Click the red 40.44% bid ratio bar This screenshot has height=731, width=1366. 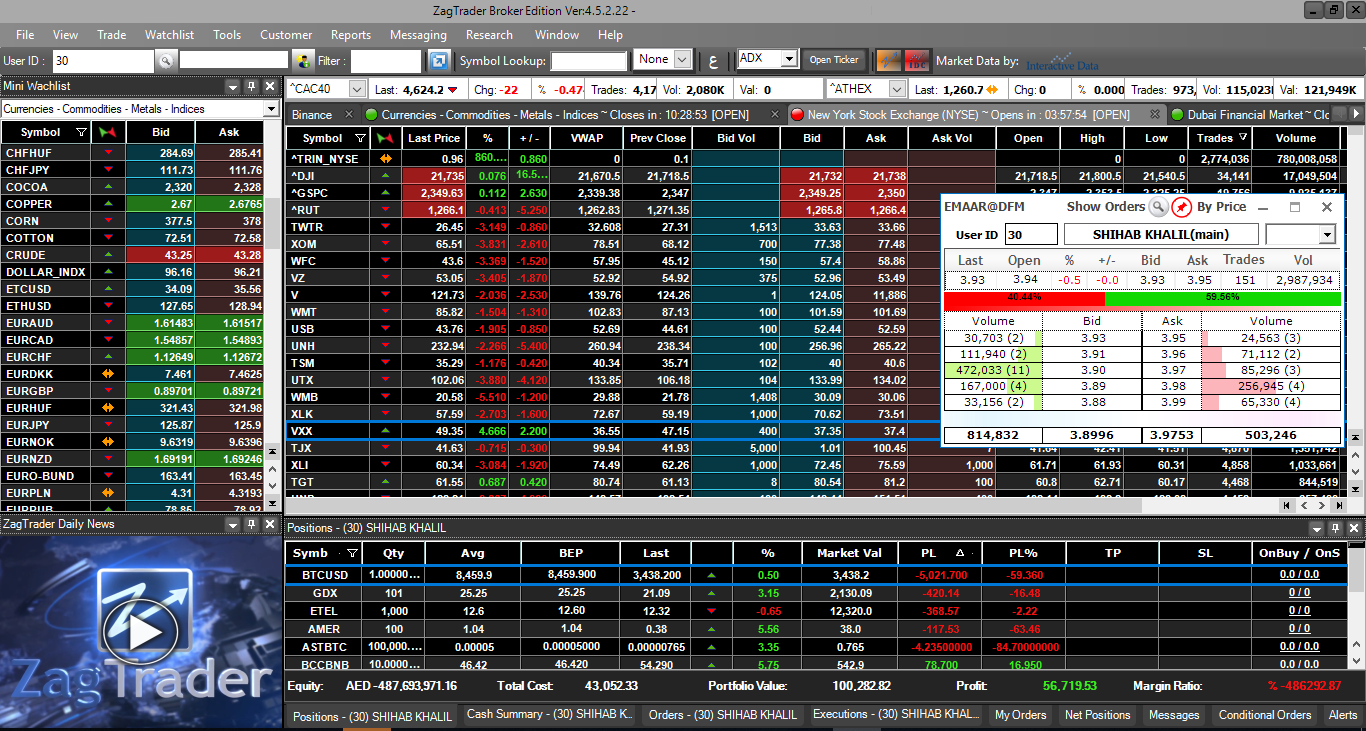tap(1024, 298)
